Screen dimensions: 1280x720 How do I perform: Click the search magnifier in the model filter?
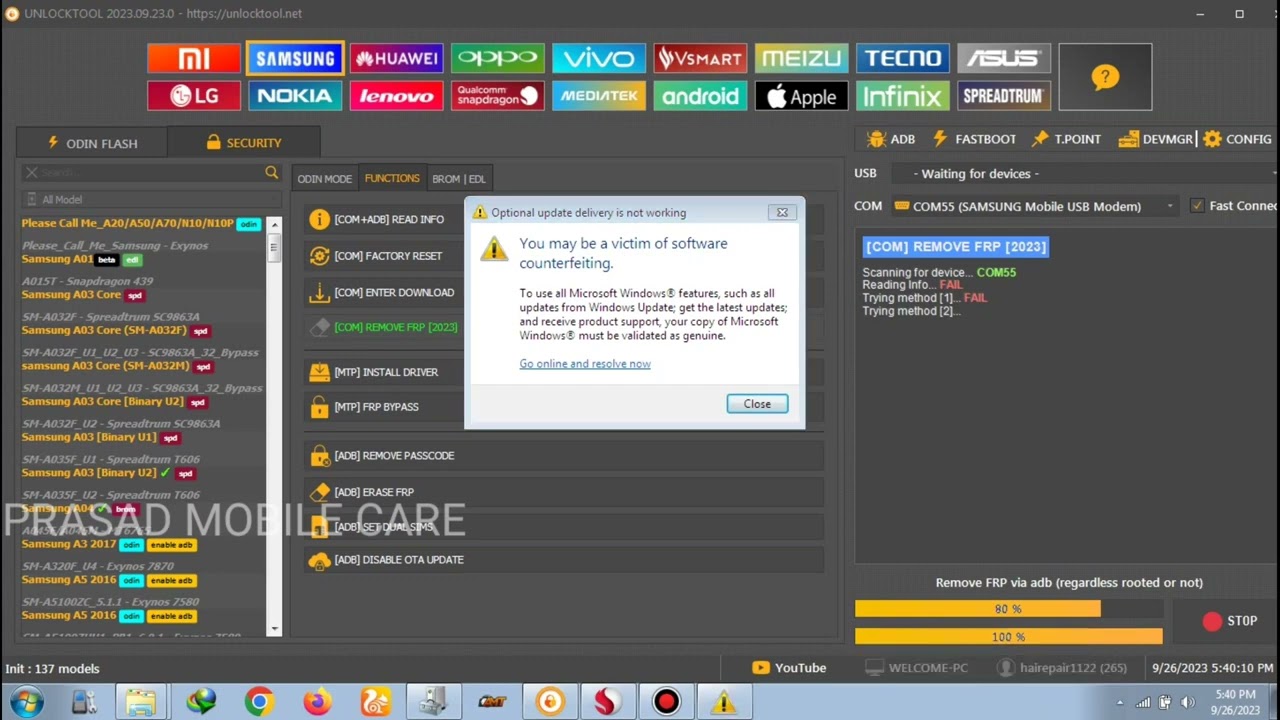tap(271, 173)
